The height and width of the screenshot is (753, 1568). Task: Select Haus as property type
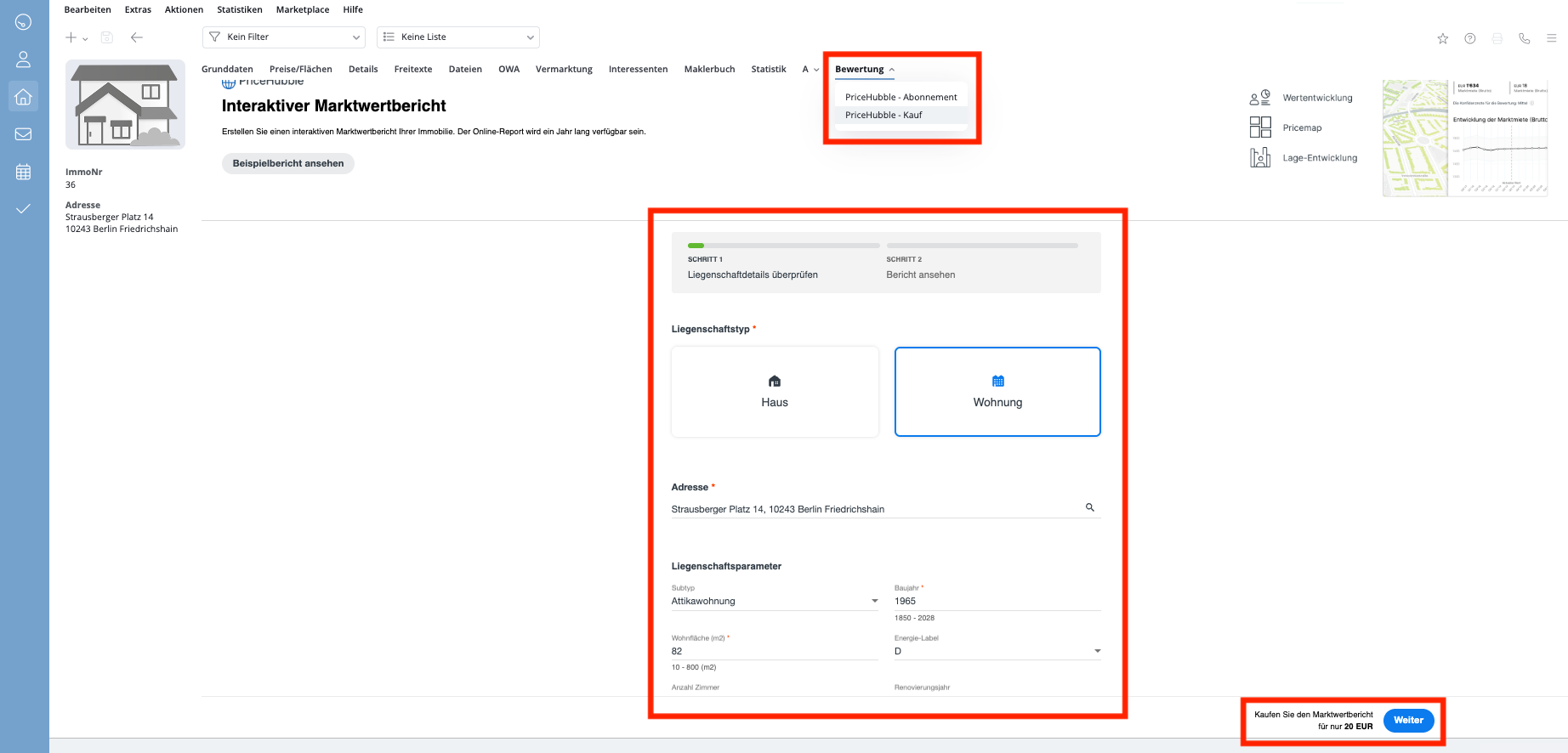click(x=775, y=392)
